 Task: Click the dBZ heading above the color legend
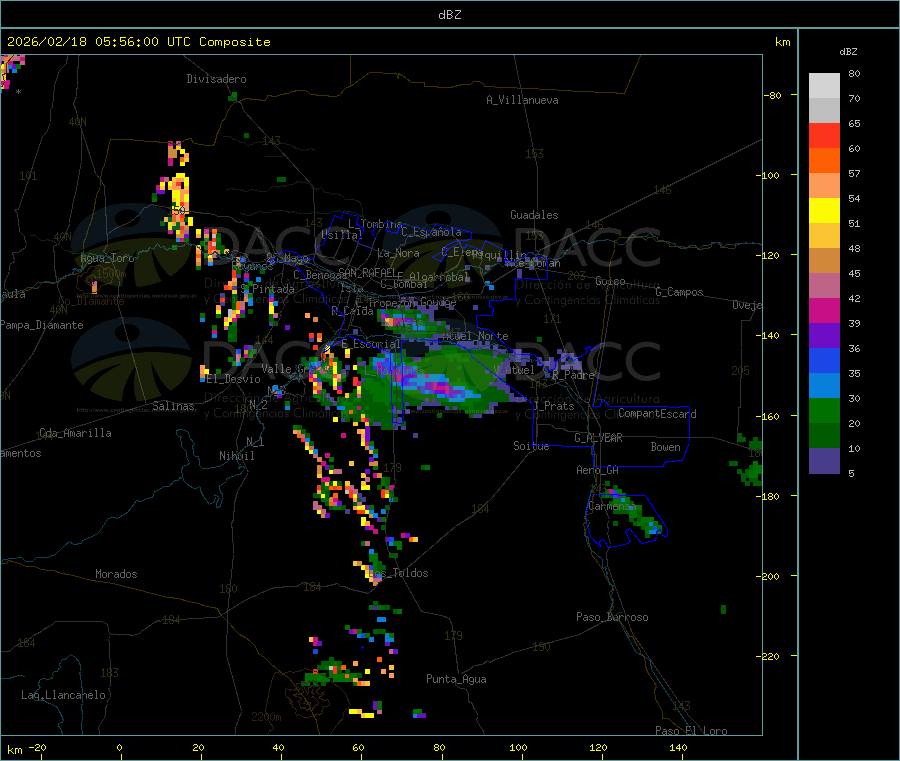pos(848,52)
